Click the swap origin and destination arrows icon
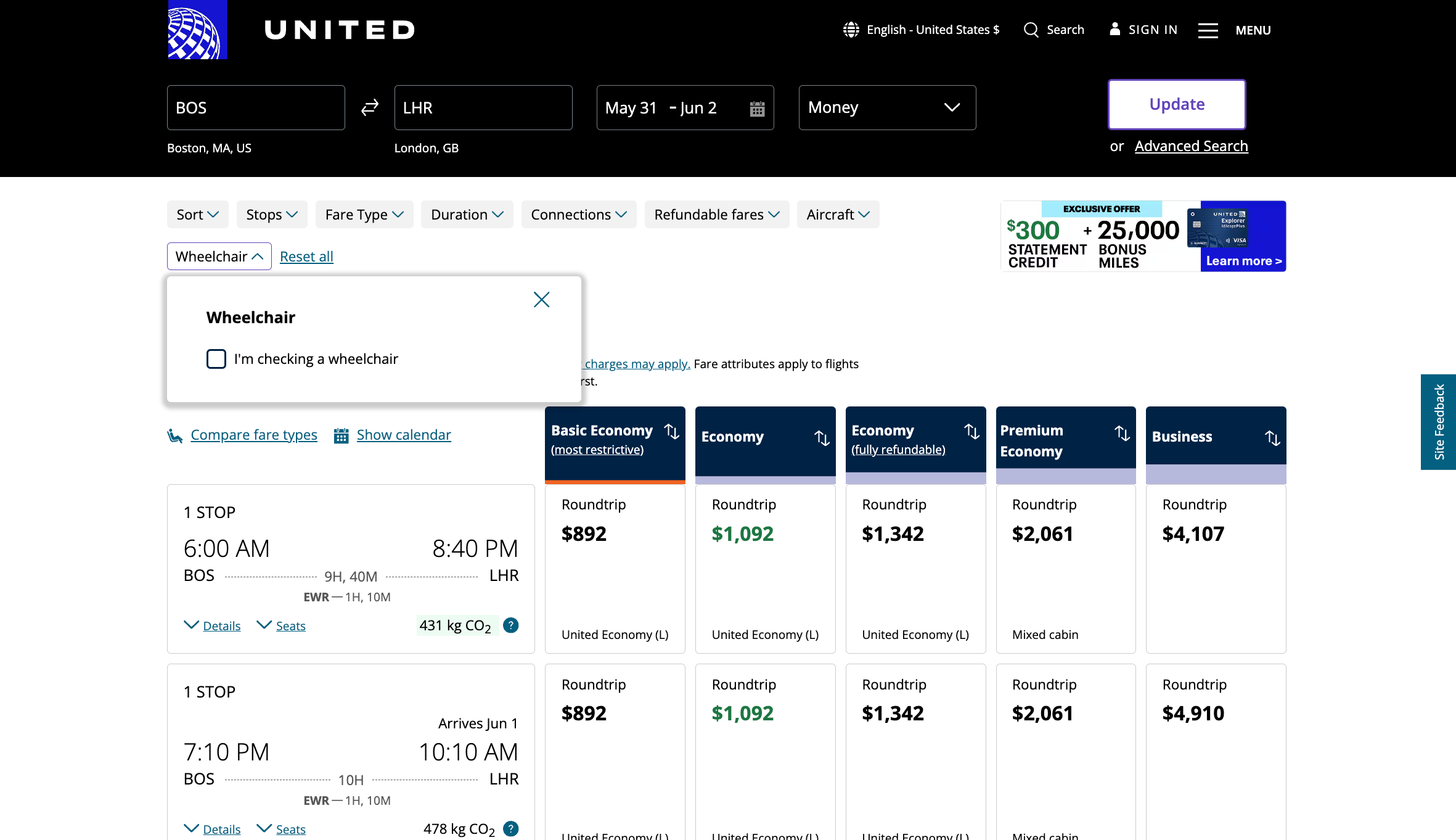 click(x=369, y=108)
